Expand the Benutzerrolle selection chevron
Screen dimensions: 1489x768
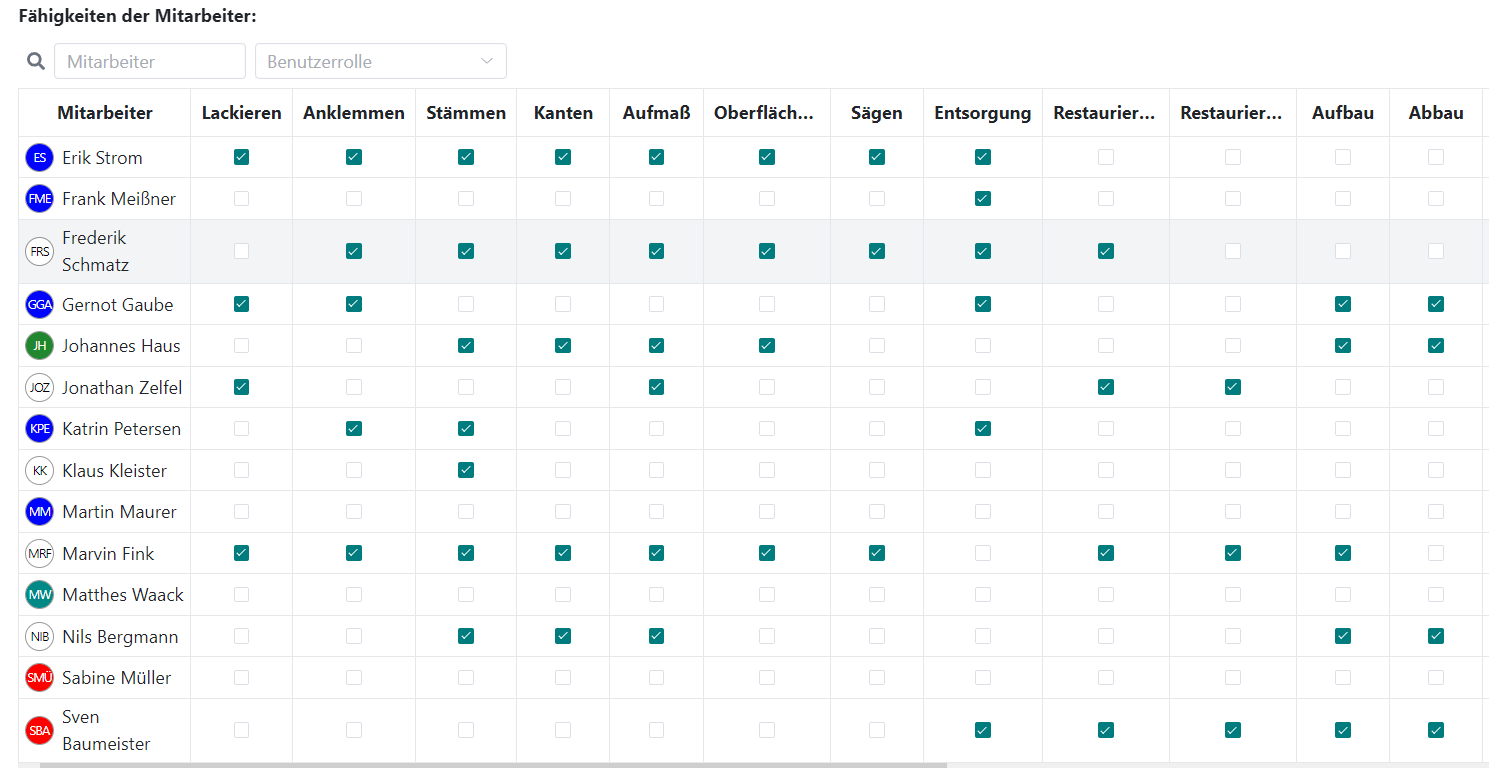(488, 61)
